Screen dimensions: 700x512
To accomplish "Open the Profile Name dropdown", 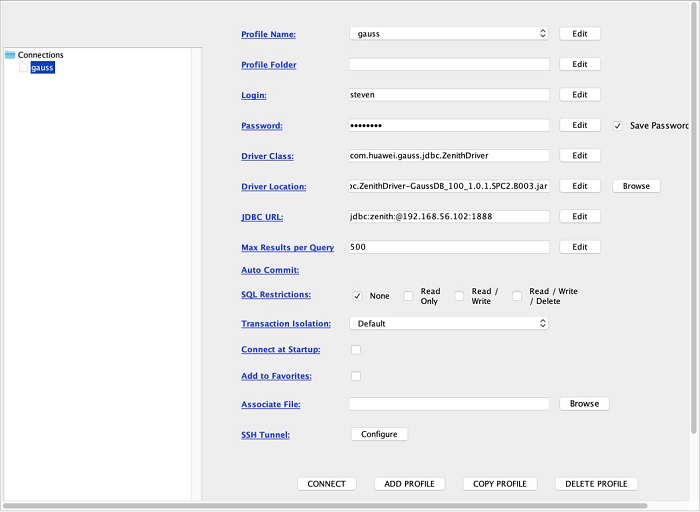I will point(449,33).
